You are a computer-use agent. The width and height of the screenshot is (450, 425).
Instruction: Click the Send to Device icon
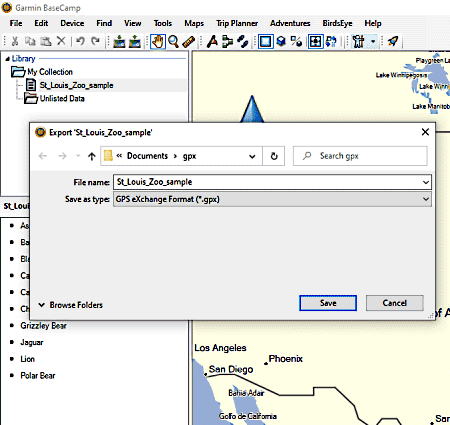[119, 42]
